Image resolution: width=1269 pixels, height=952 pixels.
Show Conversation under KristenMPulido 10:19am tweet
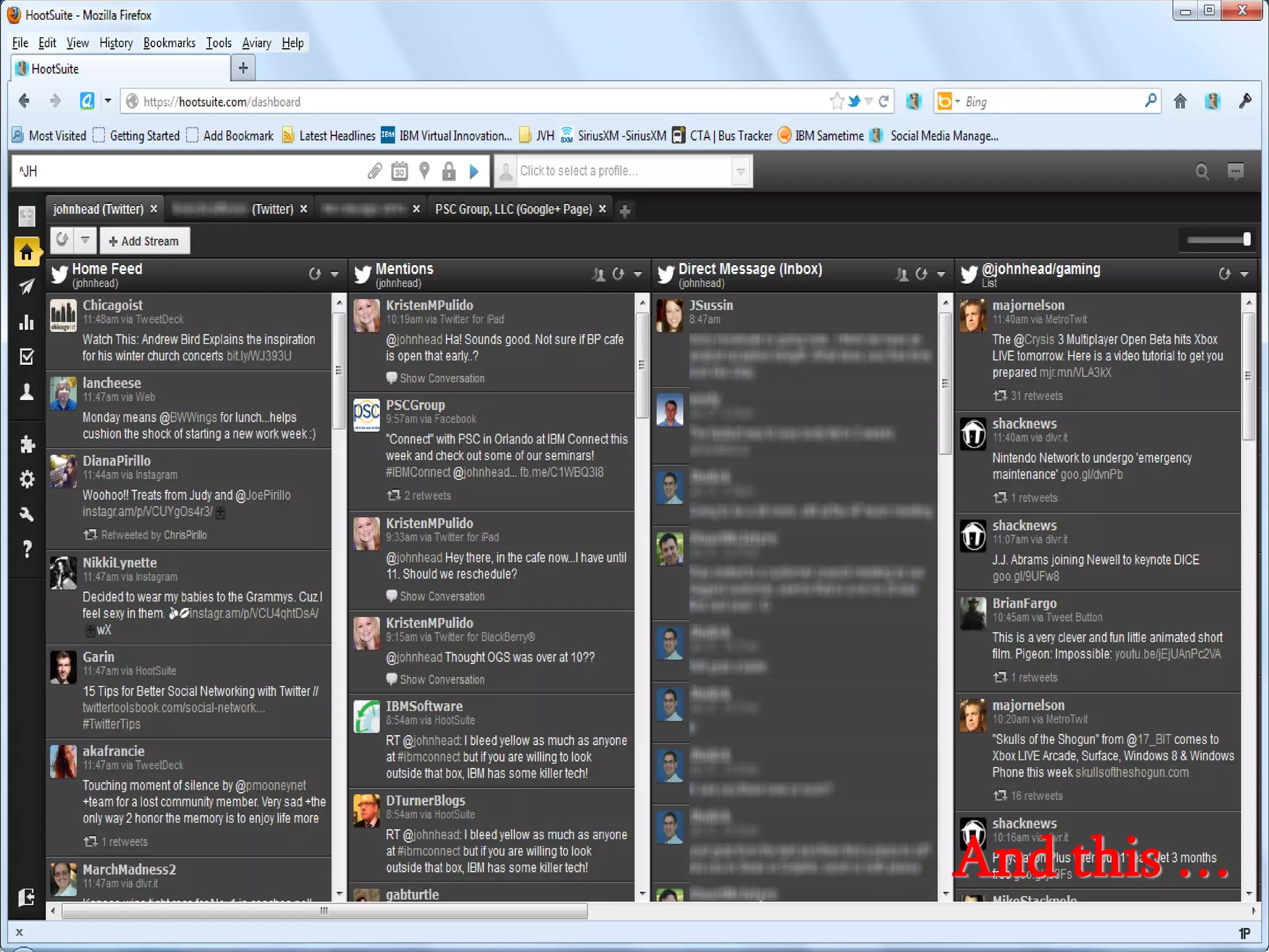[441, 378]
